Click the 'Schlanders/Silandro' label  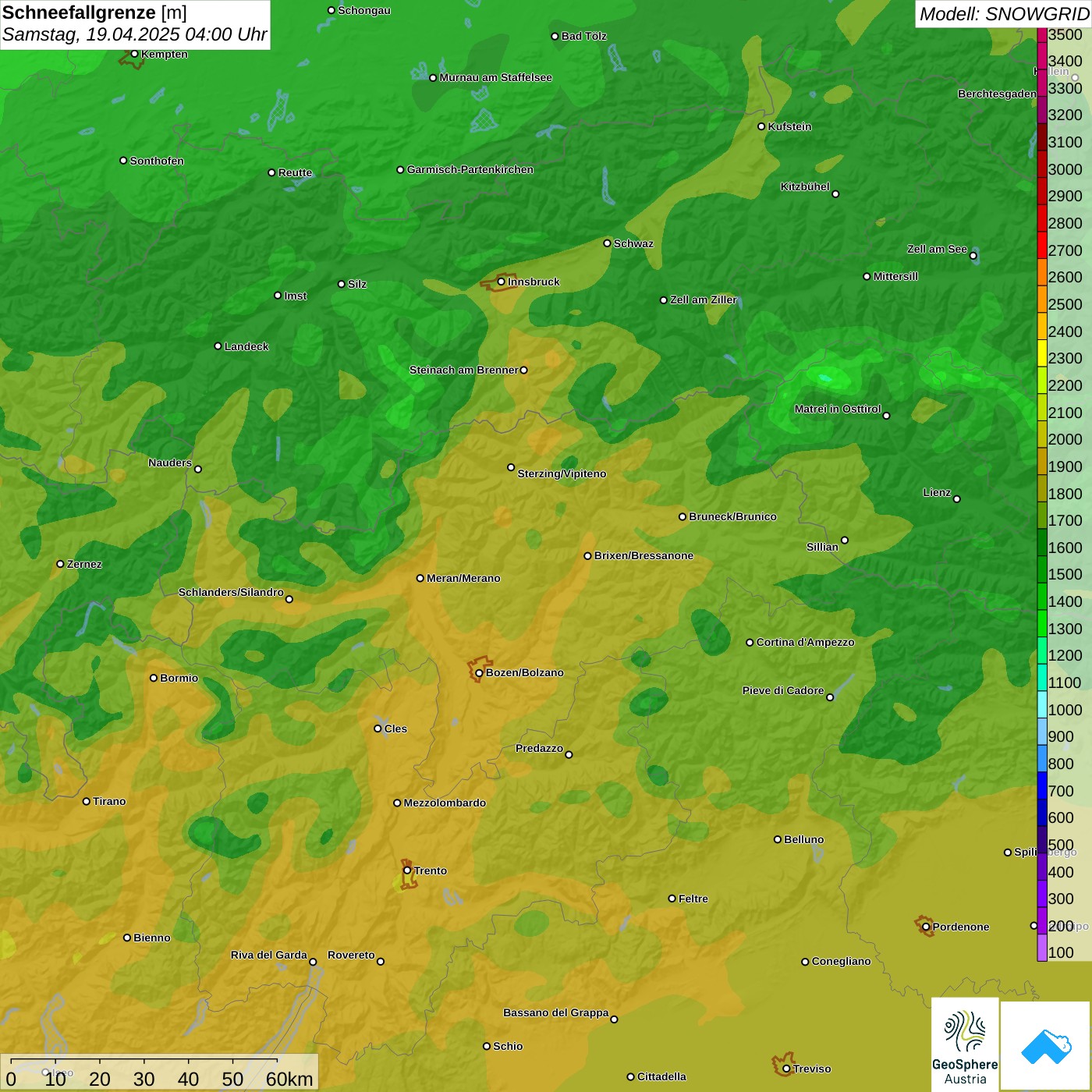tap(231, 592)
